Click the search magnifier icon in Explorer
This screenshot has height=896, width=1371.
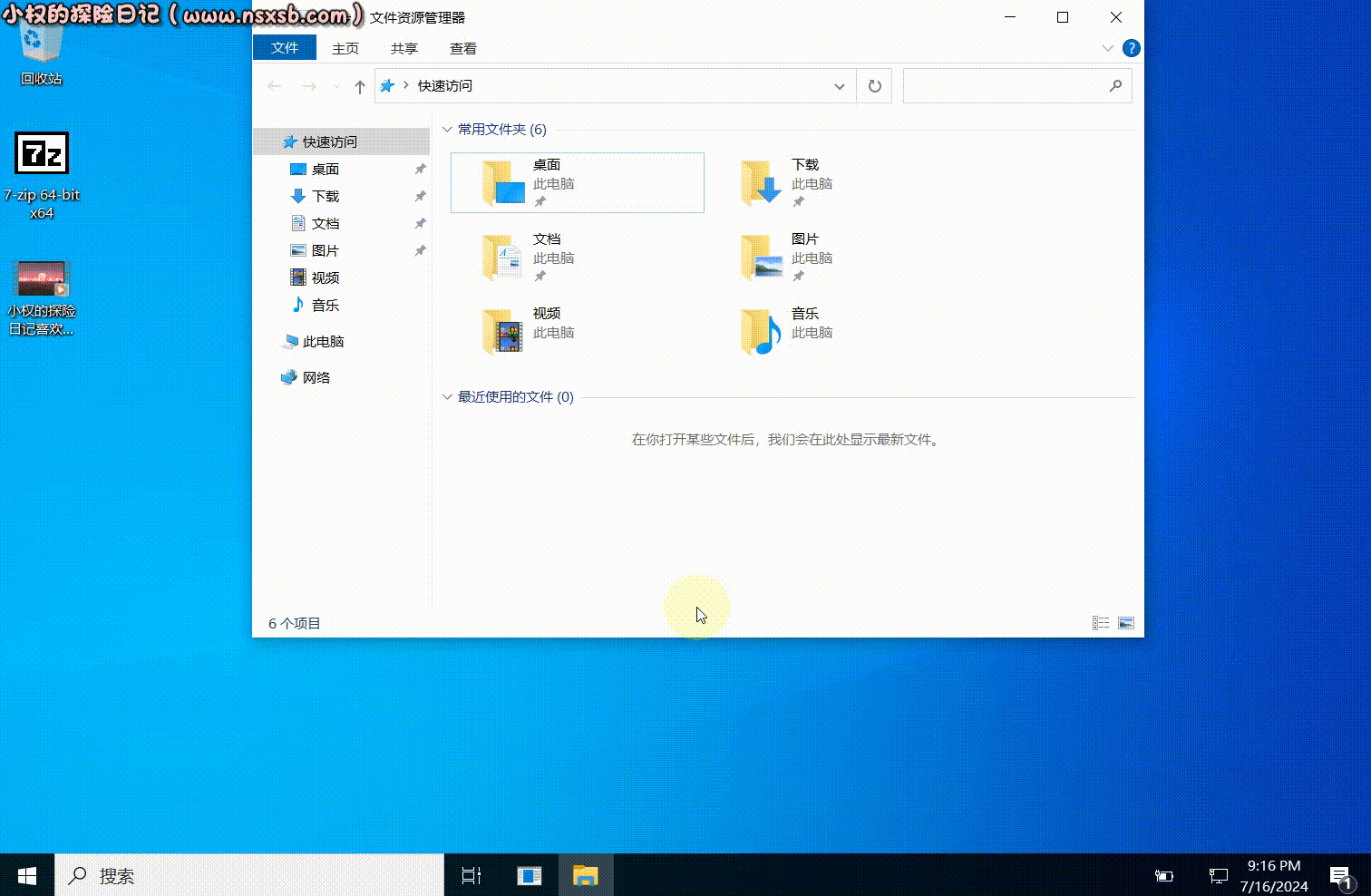click(1115, 86)
